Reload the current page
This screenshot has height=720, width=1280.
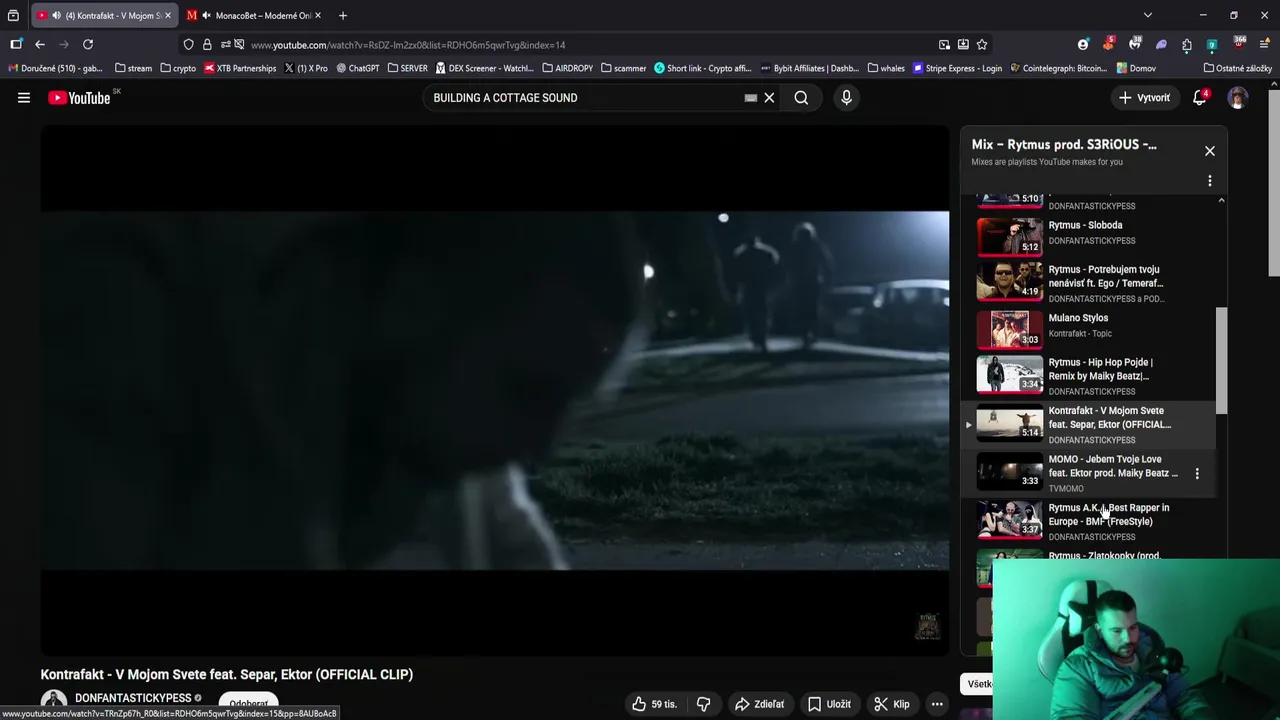pos(88,44)
